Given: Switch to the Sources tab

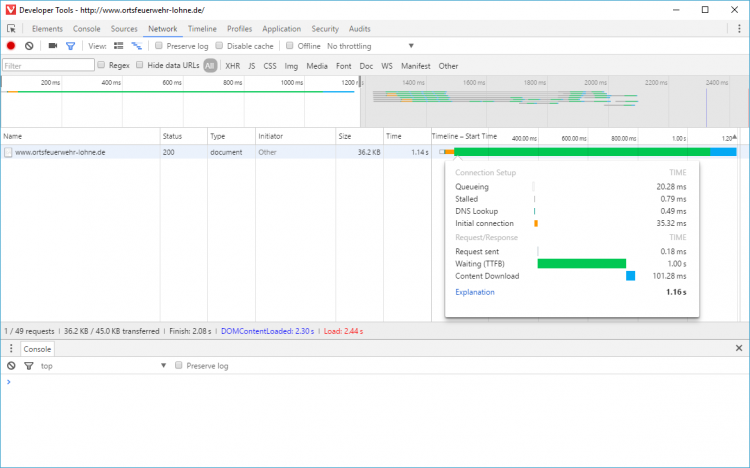Looking at the screenshot, I should (124, 29).
